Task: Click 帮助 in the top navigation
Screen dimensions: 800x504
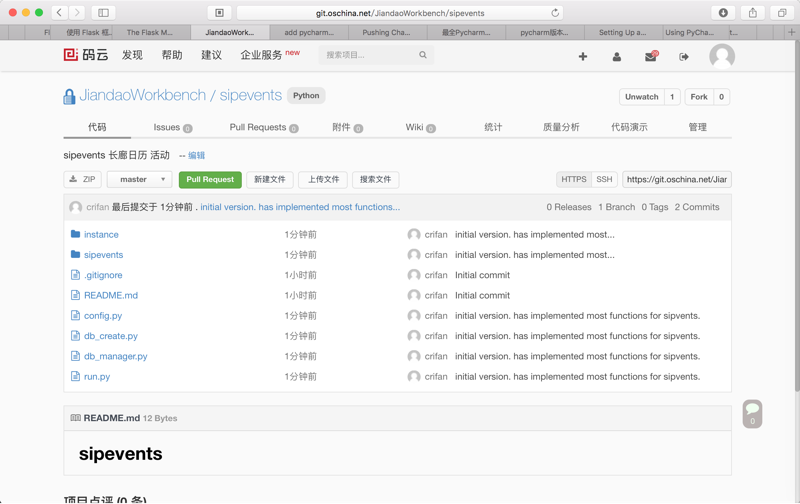Action: pos(172,55)
